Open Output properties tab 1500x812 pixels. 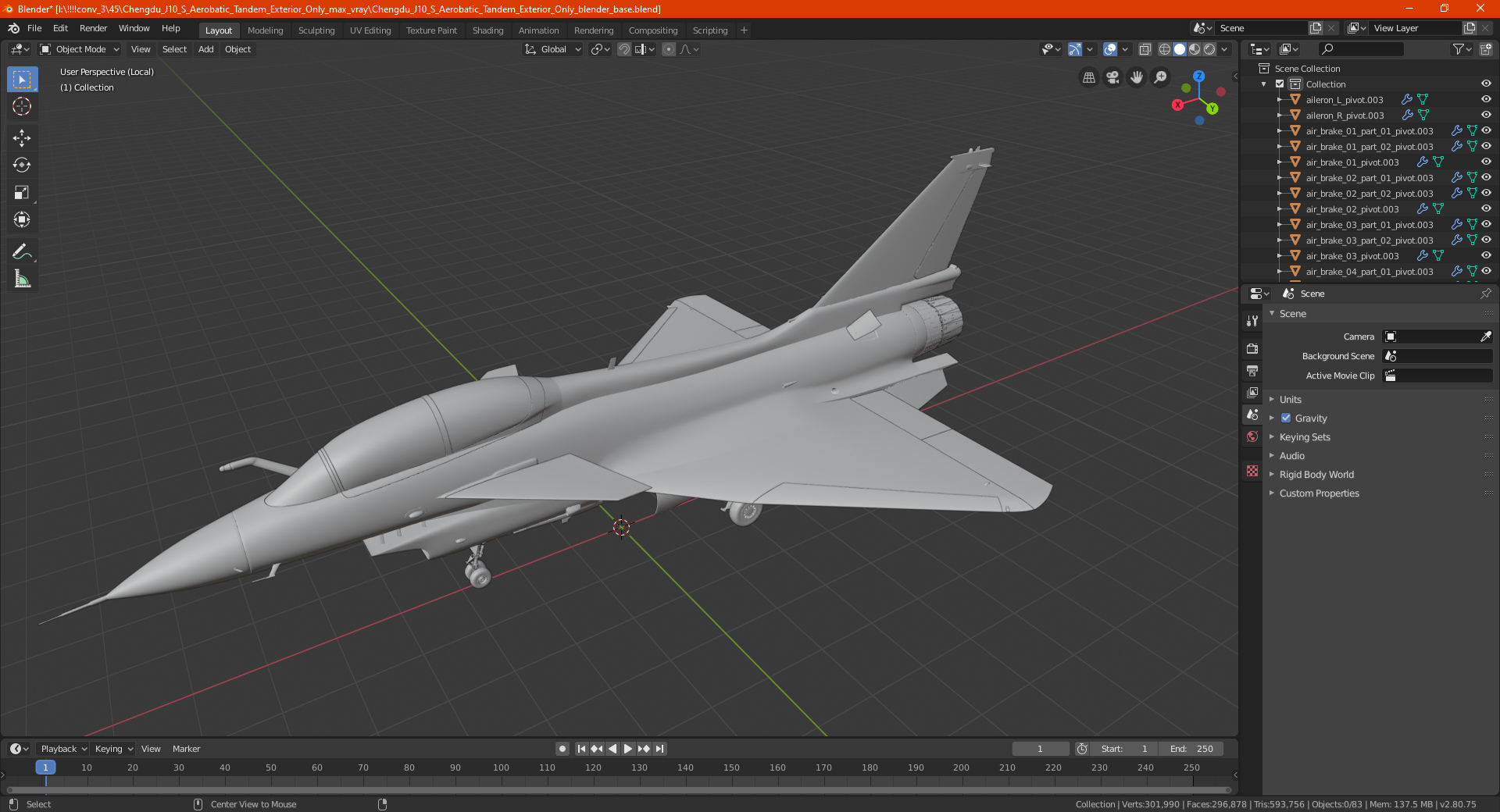click(1252, 371)
